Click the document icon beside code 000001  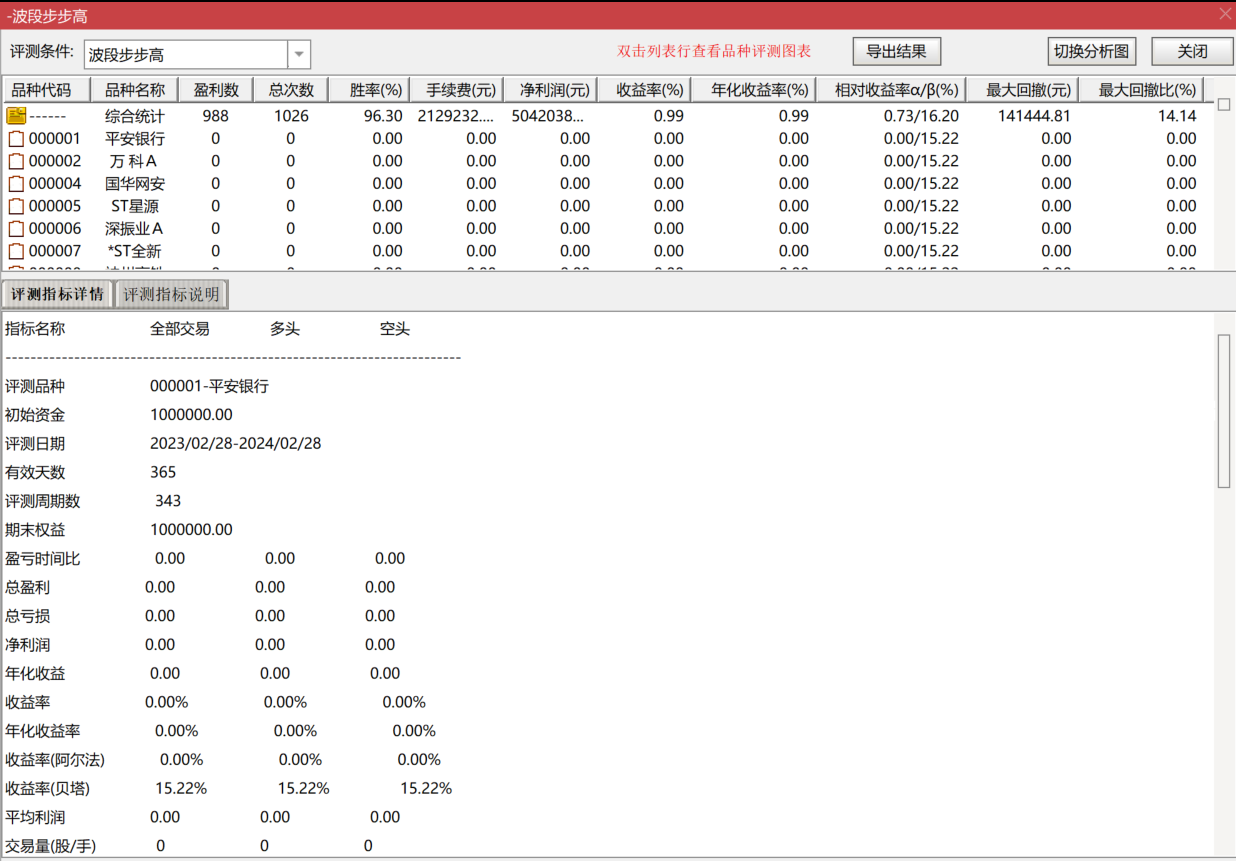tap(16, 139)
